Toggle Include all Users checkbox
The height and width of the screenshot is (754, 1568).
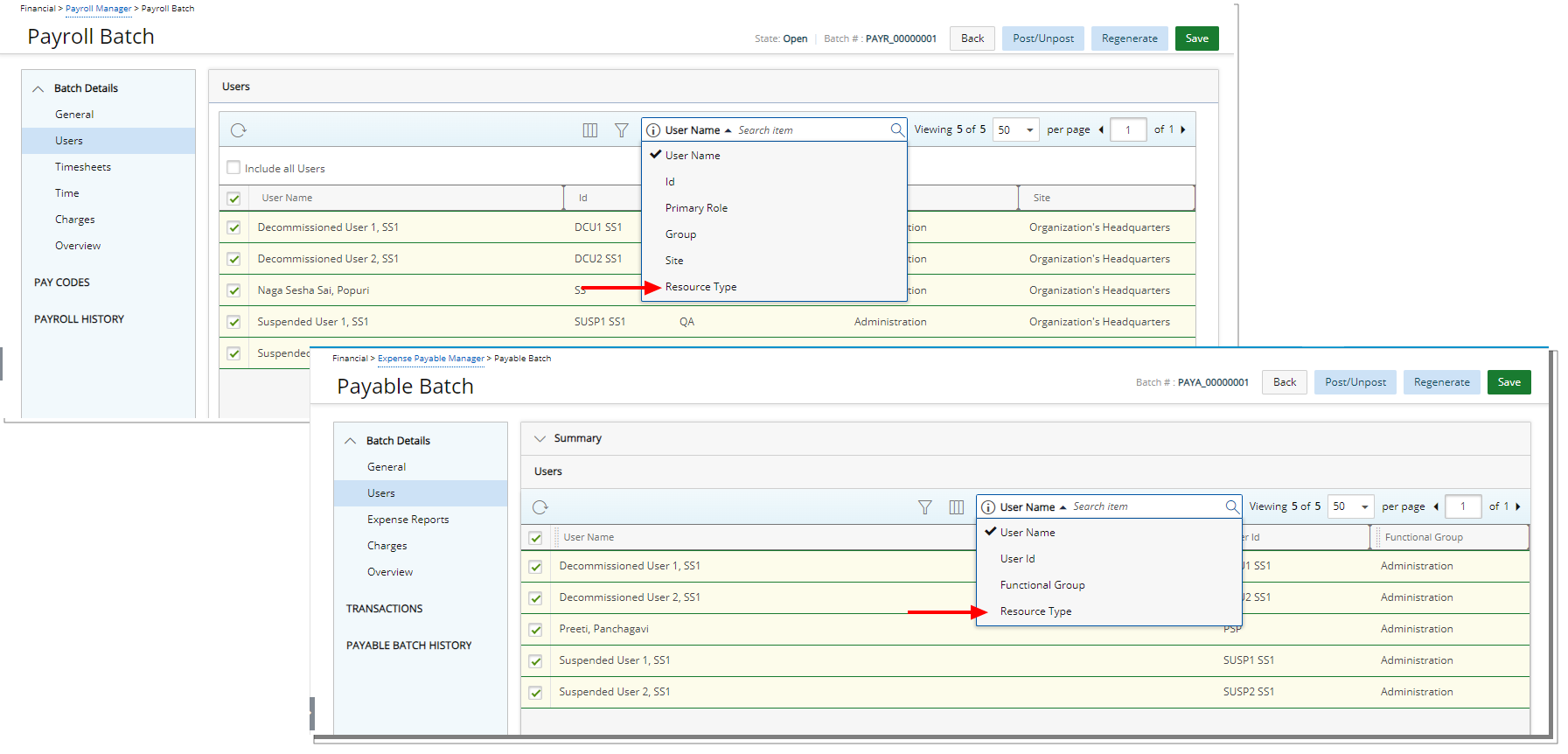pyautogui.click(x=233, y=167)
